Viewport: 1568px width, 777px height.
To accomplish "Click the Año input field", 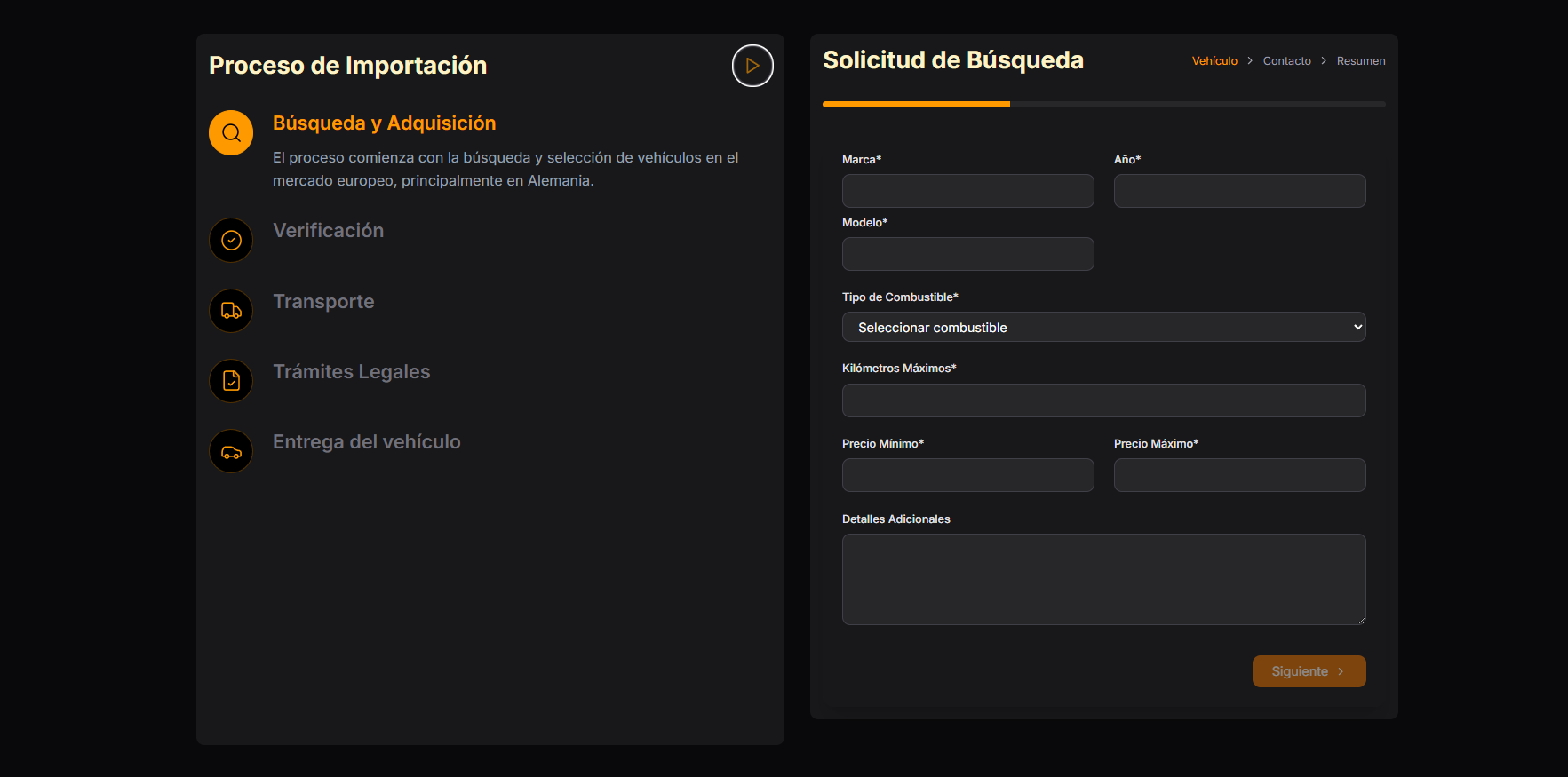I will (1239, 191).
